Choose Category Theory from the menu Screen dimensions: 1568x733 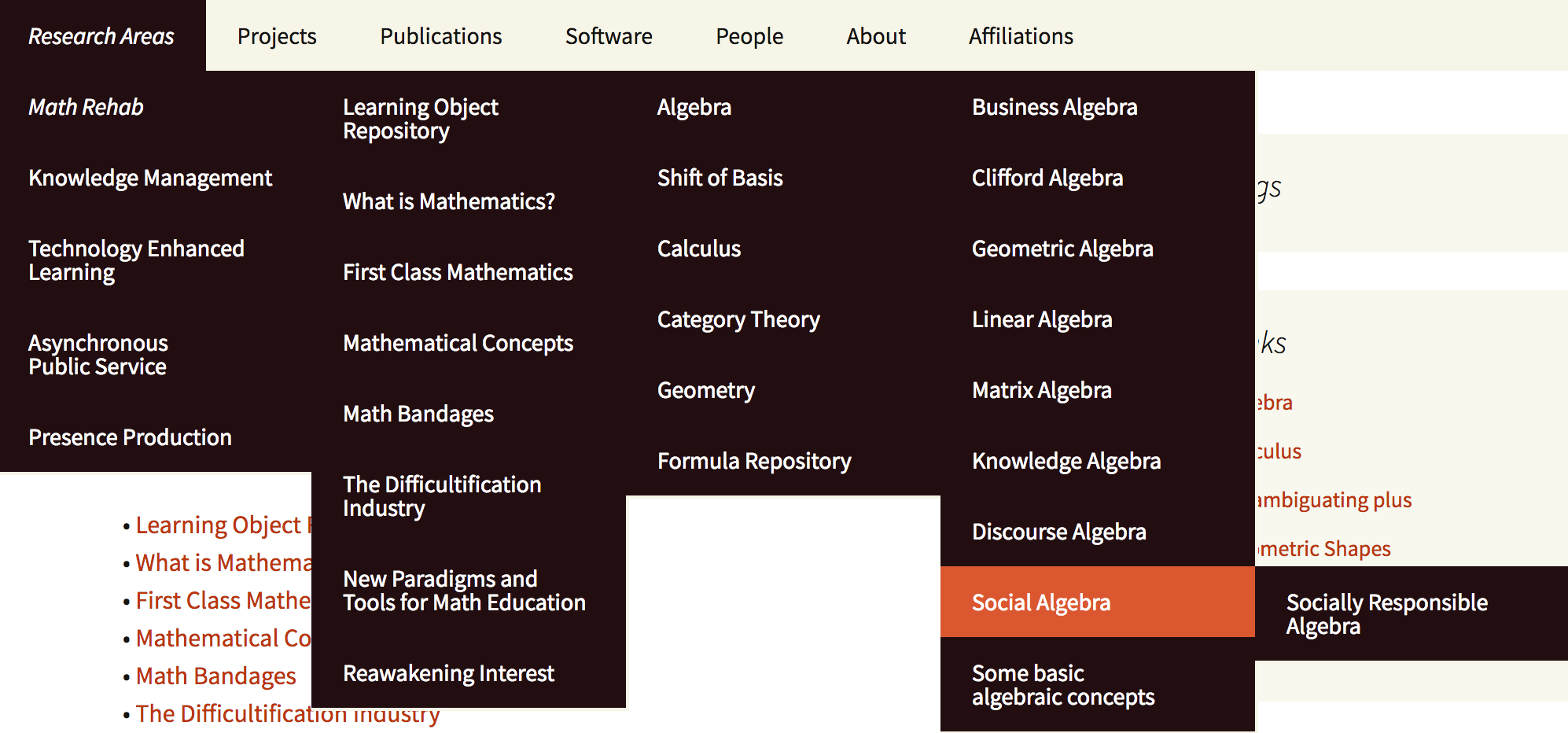tap(738, 319)
